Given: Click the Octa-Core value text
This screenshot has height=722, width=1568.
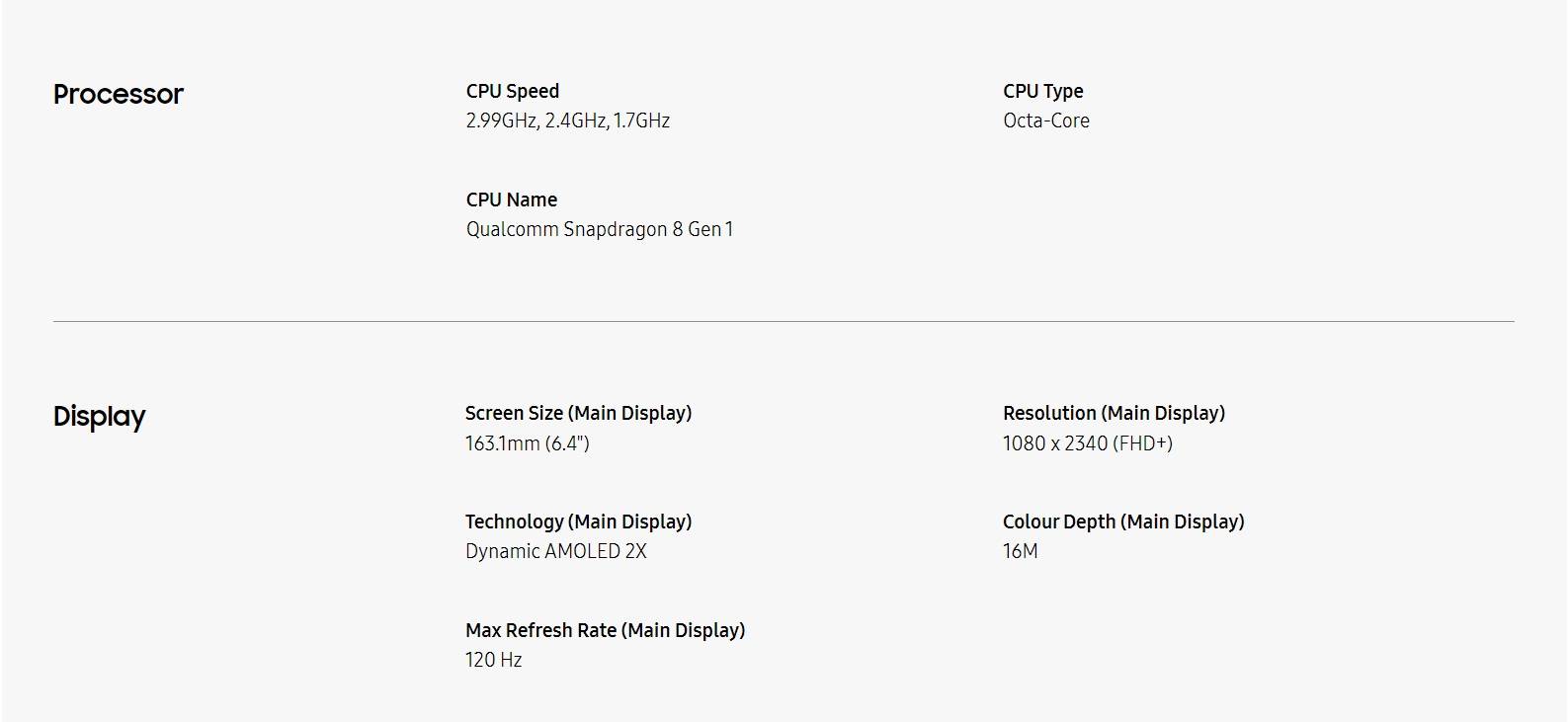Looking at the screenshot, I should click(1046, 120).
